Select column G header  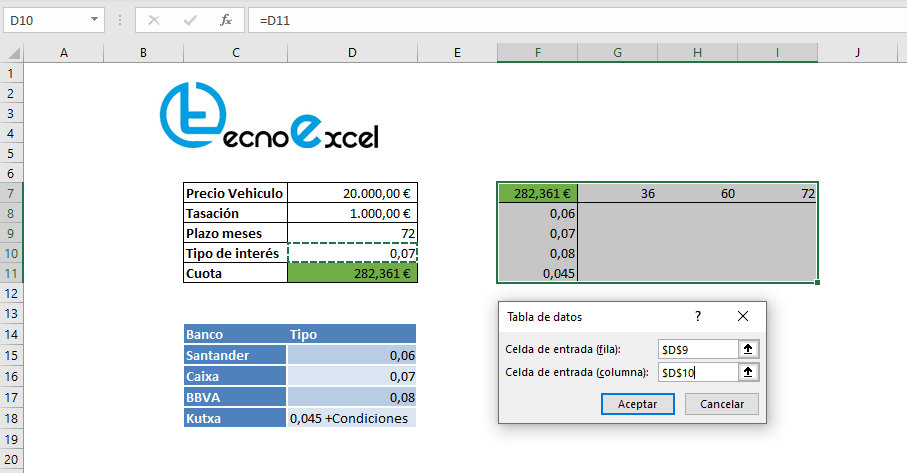point(617,53)
